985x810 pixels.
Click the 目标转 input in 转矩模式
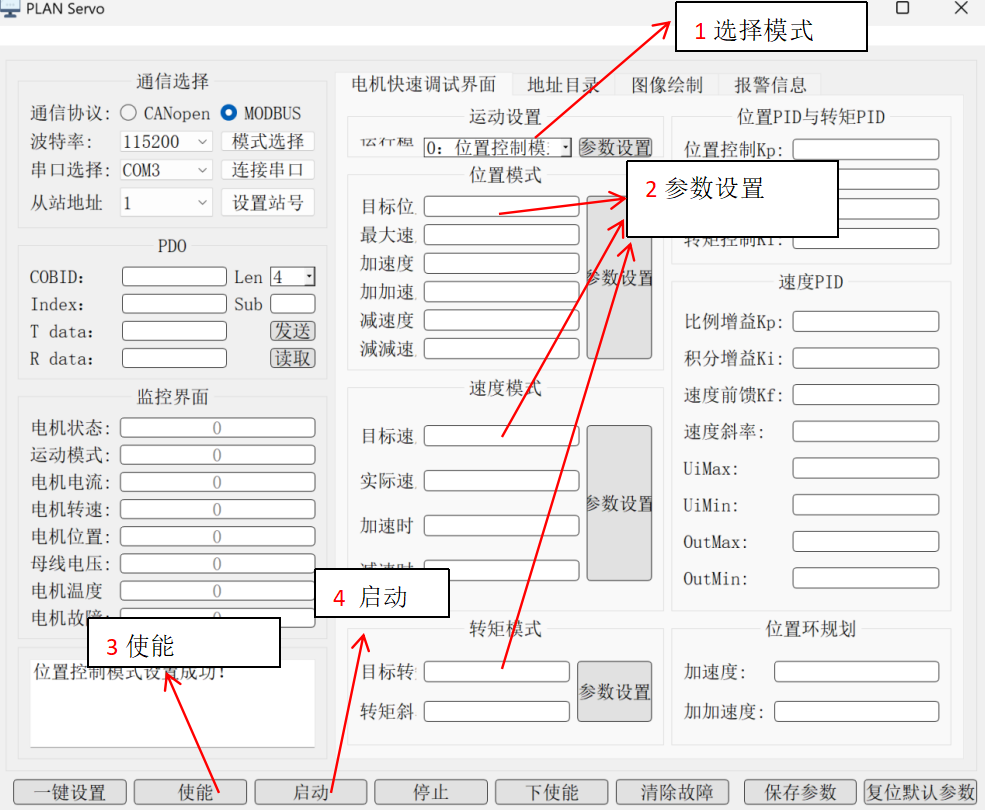497,671
